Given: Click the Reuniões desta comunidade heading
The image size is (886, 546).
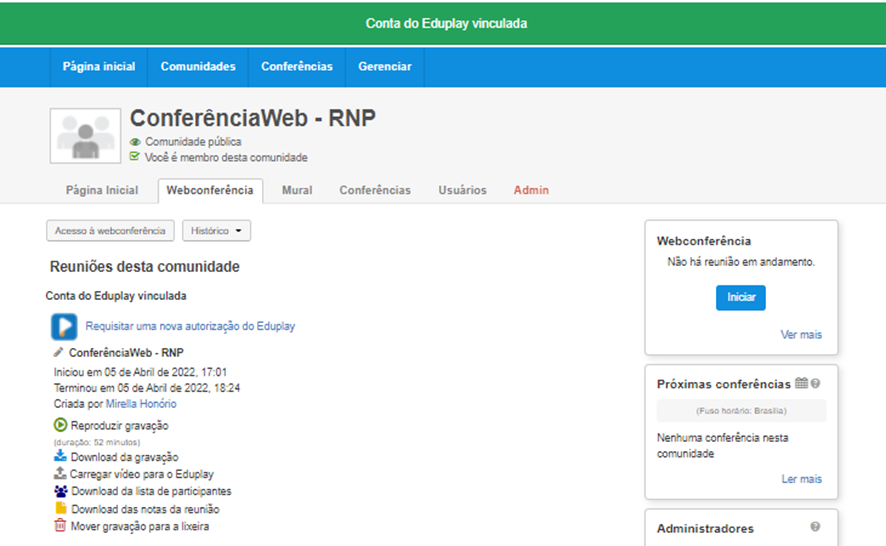Looking at the screenshot, I should (145, 266).
